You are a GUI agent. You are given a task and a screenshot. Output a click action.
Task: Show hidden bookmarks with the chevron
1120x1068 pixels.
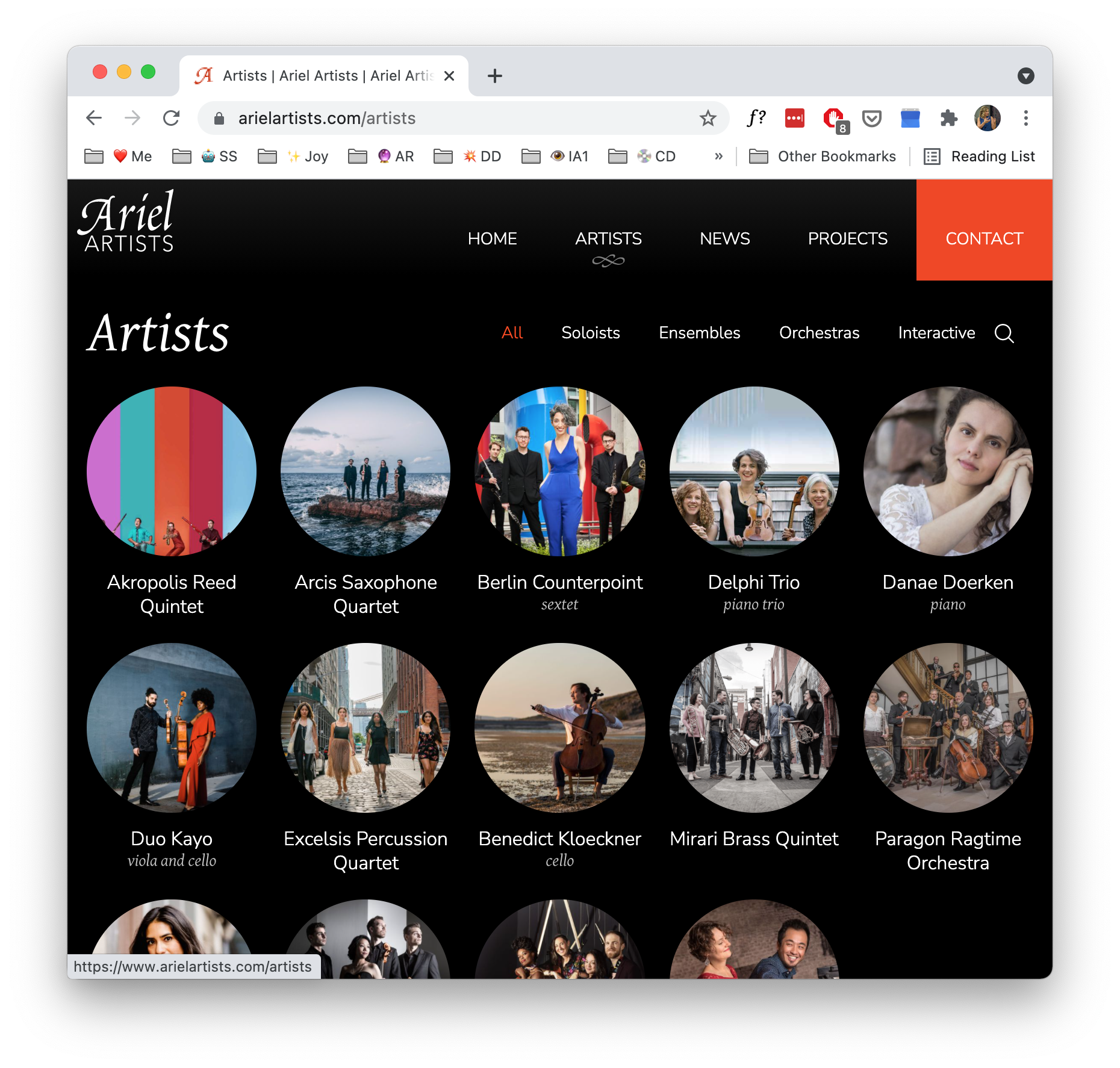[718, 157]
